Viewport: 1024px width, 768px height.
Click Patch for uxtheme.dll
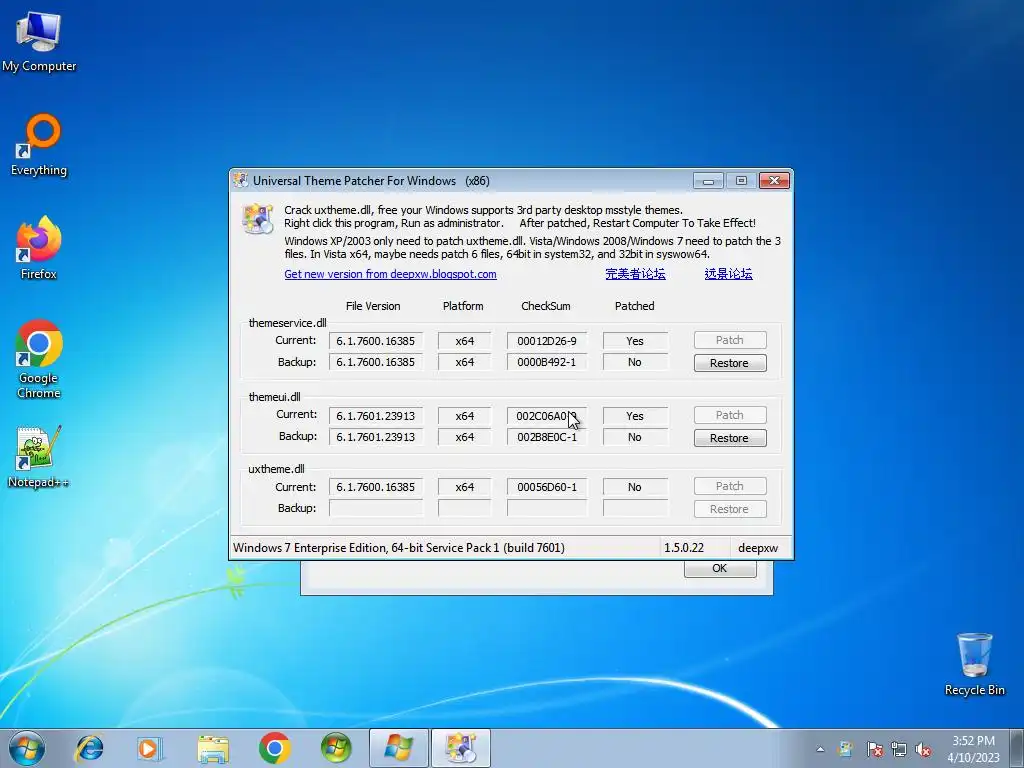729,487
